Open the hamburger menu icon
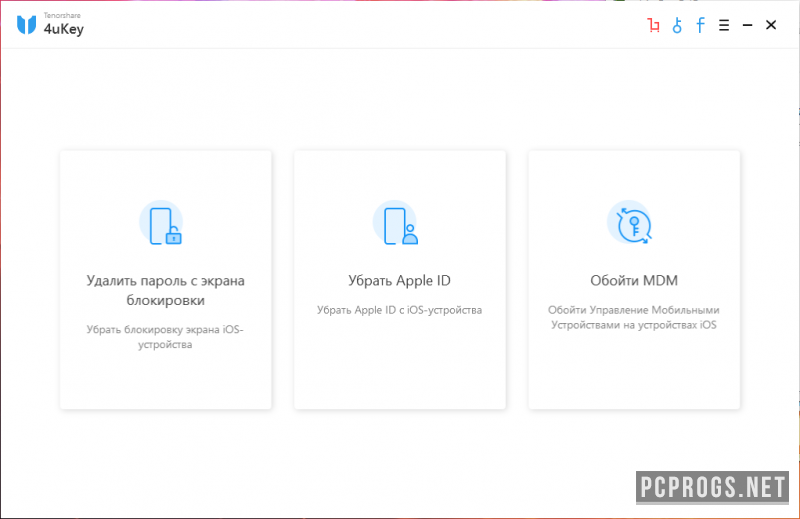The image size is (800, 519). [x=724, y=25]
